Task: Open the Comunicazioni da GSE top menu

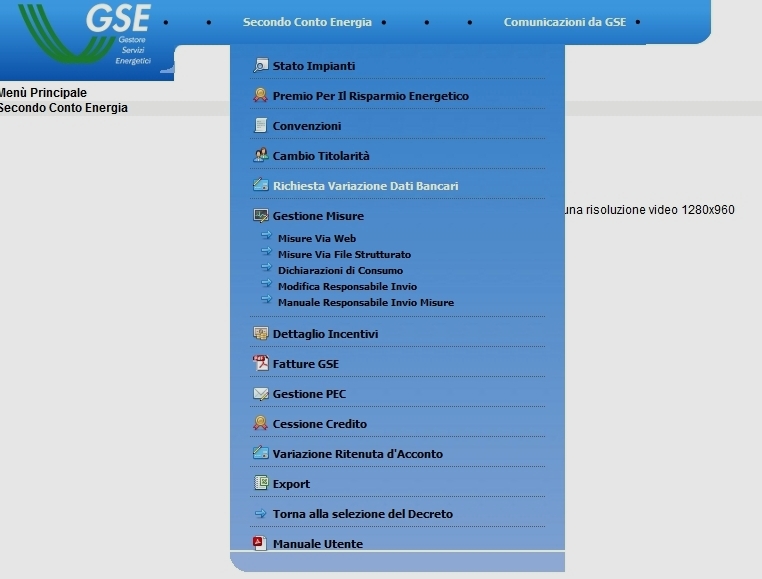Action: click(x=565, y=22)
